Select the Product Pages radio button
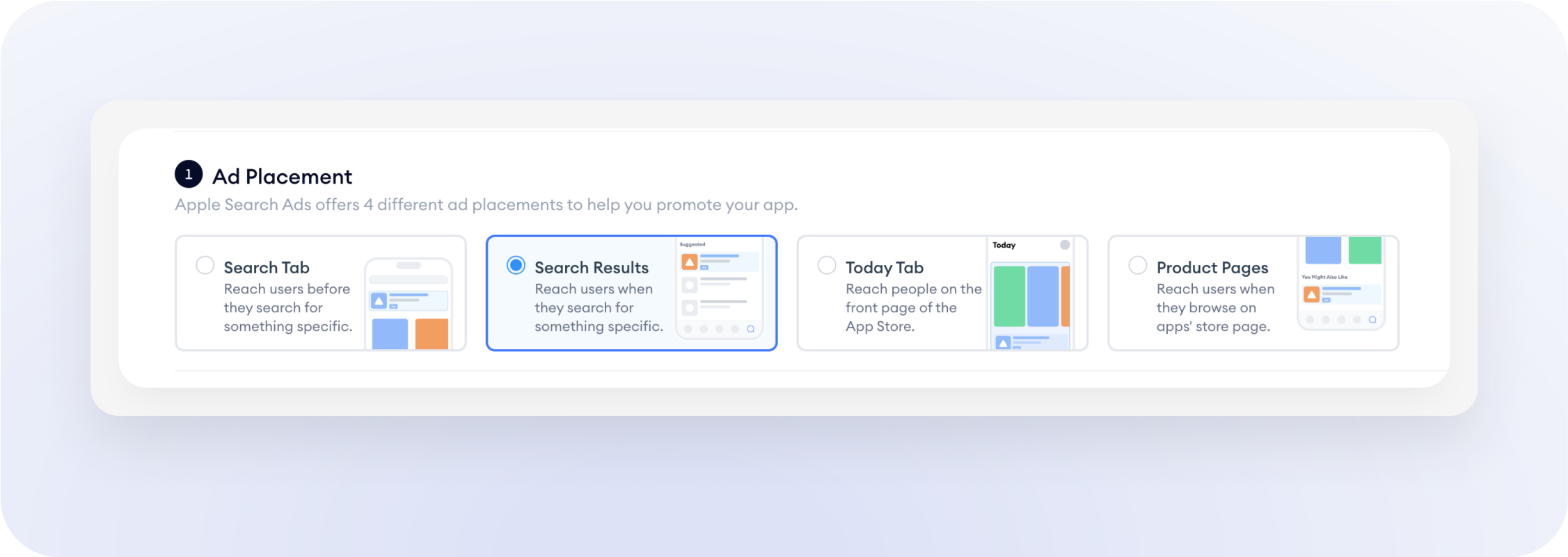 coord(1138,265)
